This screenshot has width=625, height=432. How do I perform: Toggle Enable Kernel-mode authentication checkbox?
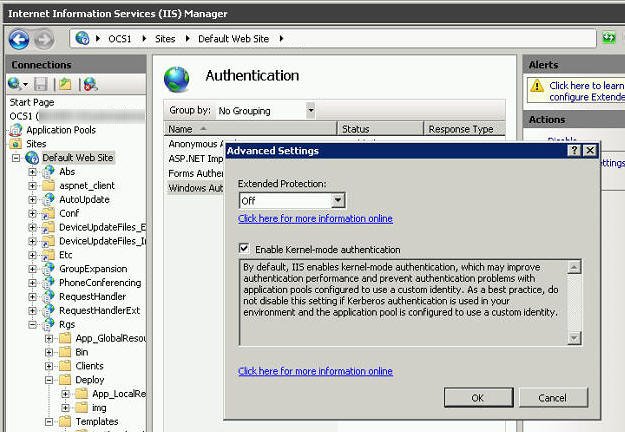(244, 249)
